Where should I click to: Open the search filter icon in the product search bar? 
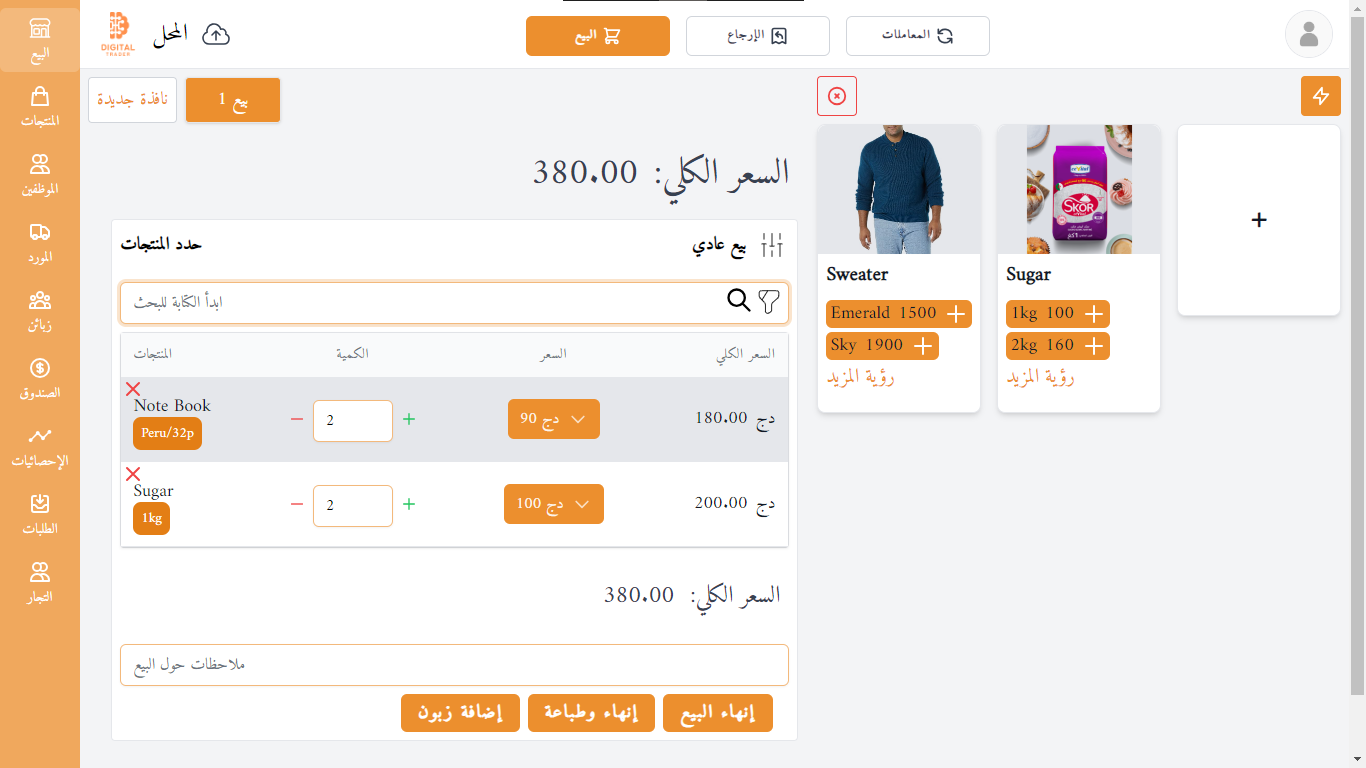click(x=767, y=301)
